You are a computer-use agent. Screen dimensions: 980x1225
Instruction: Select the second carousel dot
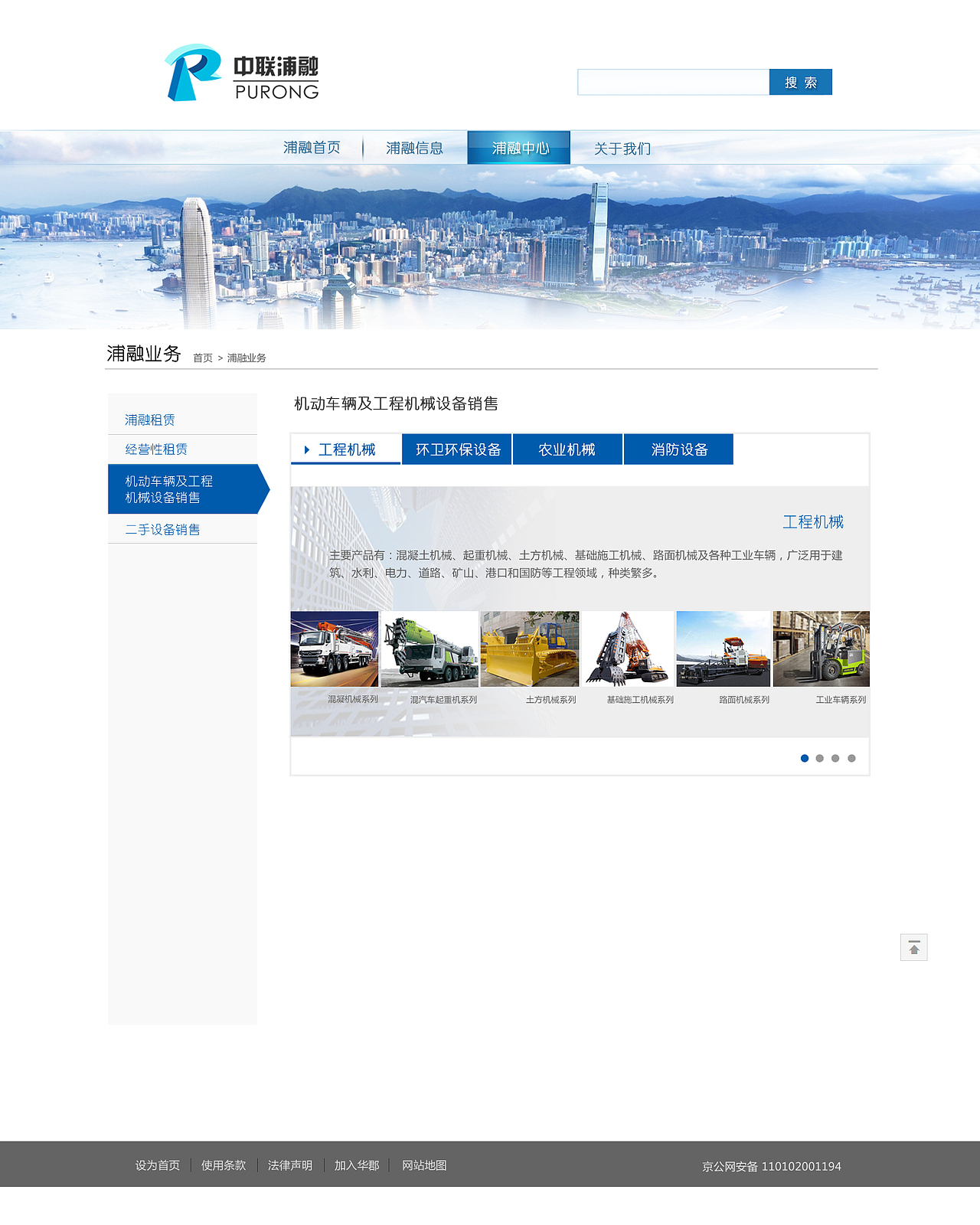pos(820,758)
